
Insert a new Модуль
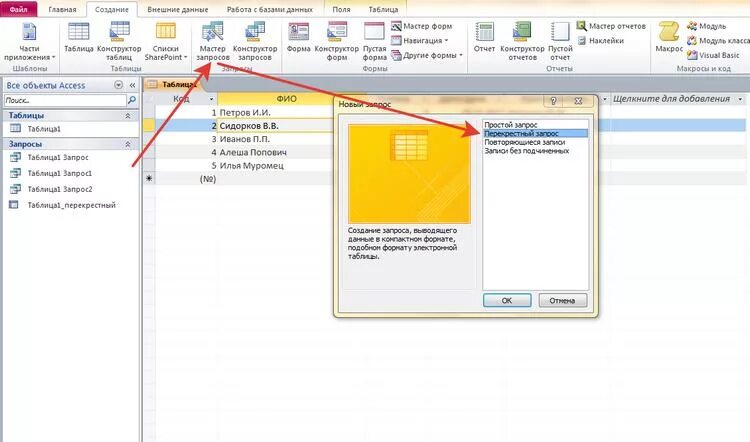[706, 26]
